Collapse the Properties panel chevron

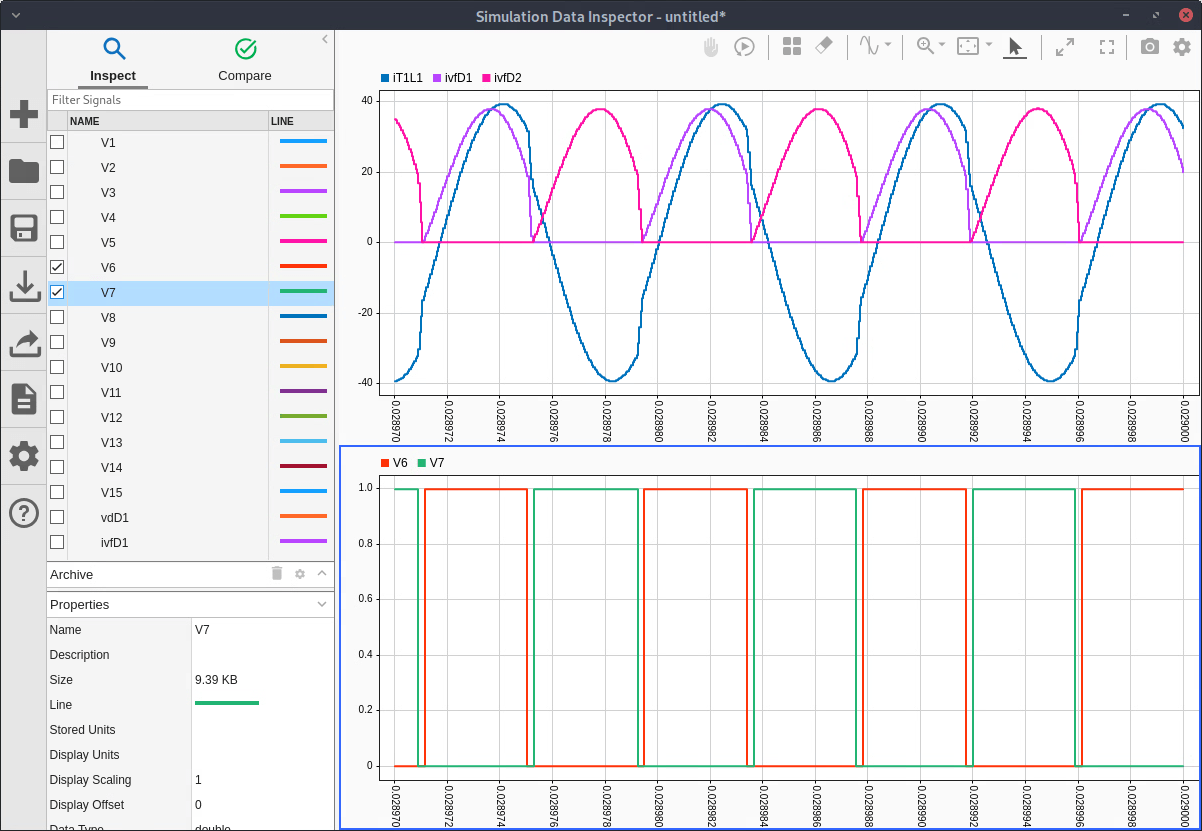[x=322, y=604]
